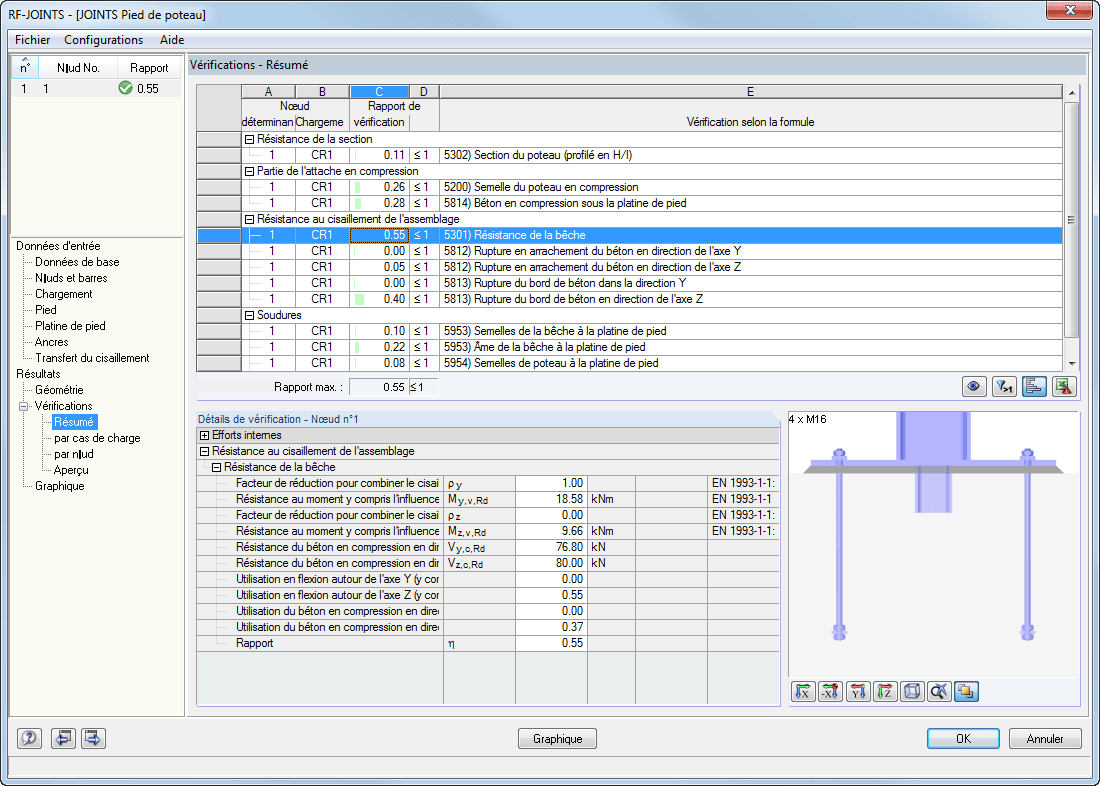
Task: Switch to view in Y direction
Action: 858,692
